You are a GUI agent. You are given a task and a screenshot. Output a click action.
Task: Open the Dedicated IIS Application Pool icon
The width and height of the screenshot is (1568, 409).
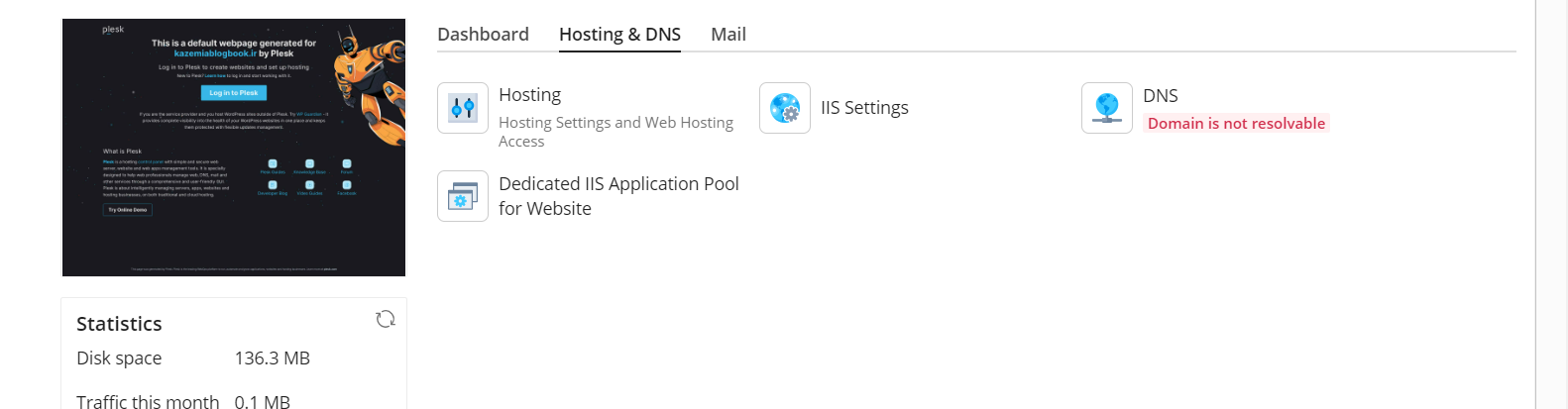[463, 196]
